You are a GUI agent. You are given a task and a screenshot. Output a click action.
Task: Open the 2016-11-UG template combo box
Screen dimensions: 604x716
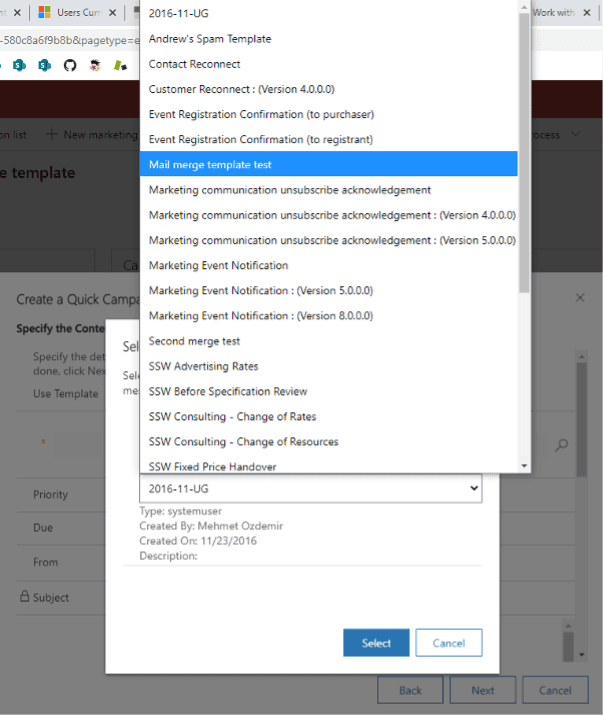[310, 489]
